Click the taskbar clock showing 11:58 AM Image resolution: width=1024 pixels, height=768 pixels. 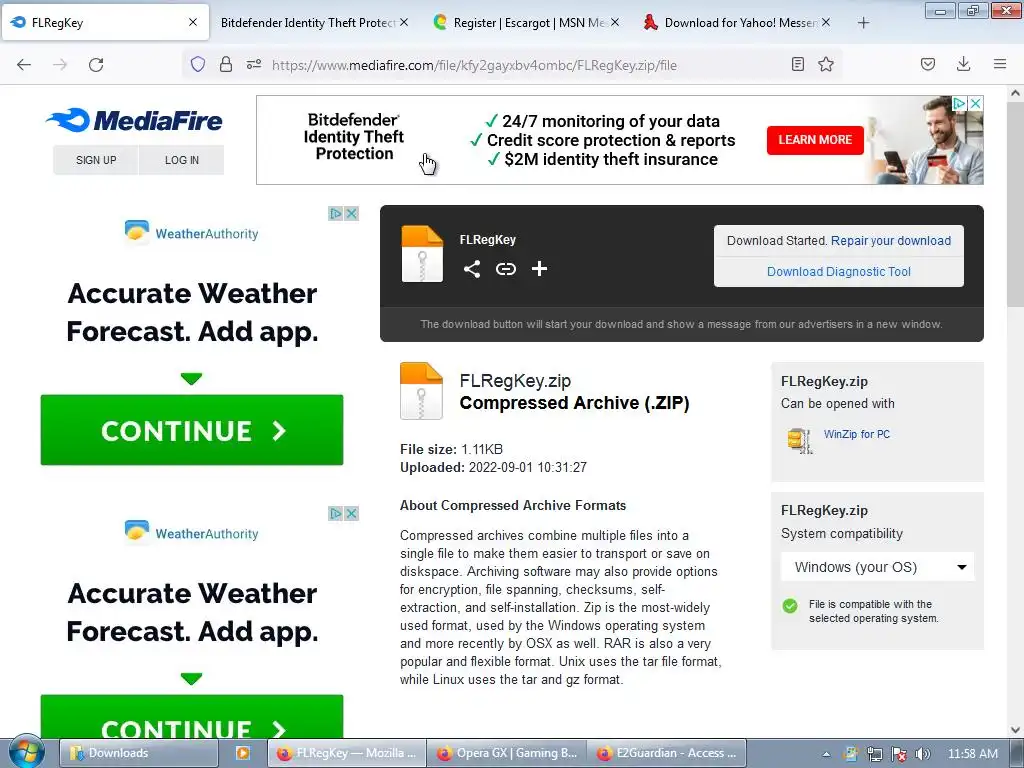coord(972,754)
